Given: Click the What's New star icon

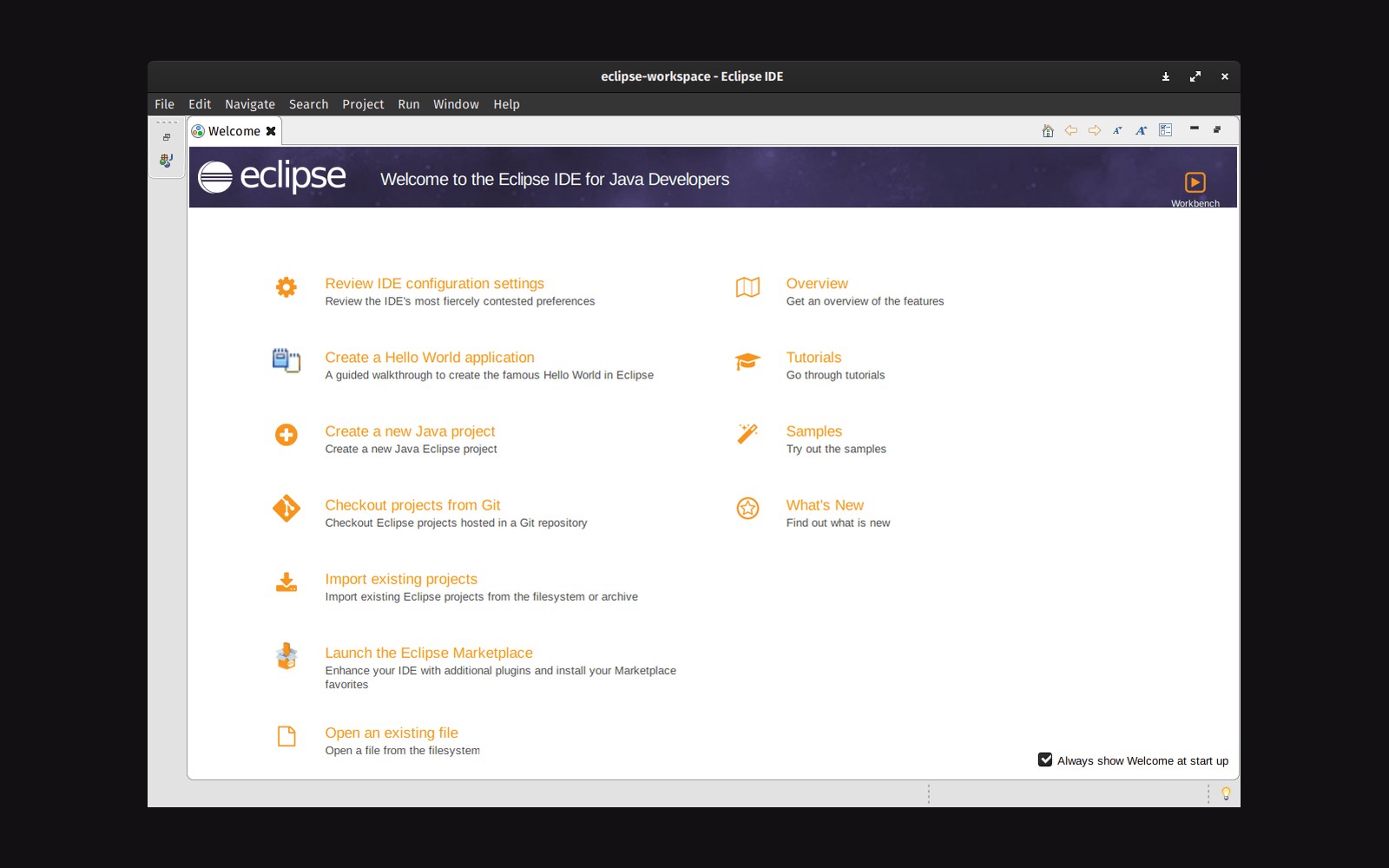Looking at the screenshot, I should tap(747, 508).
